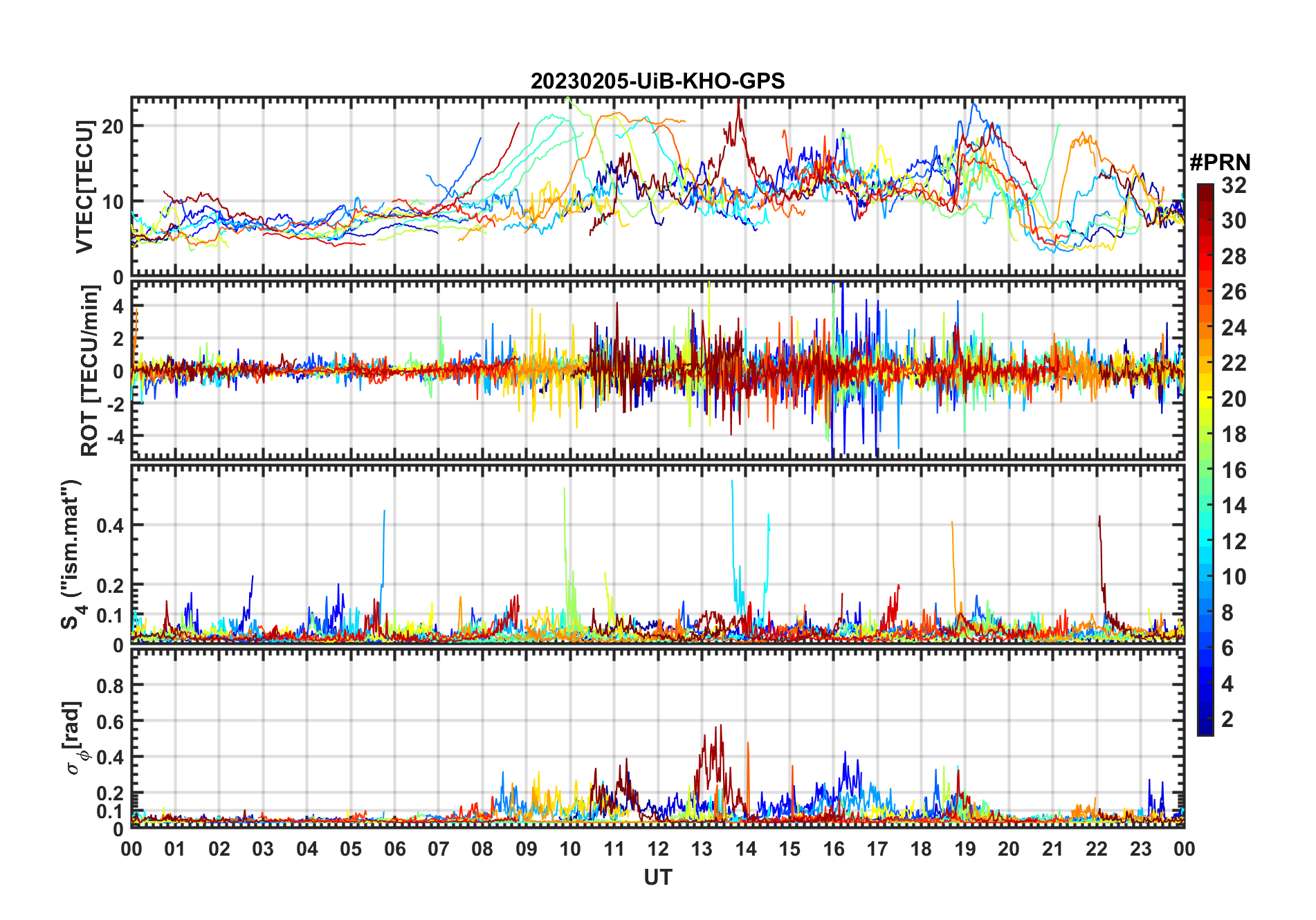Click x-axis hour label 02
This screenshot has width=1316, height=920.
pos(219,849)
